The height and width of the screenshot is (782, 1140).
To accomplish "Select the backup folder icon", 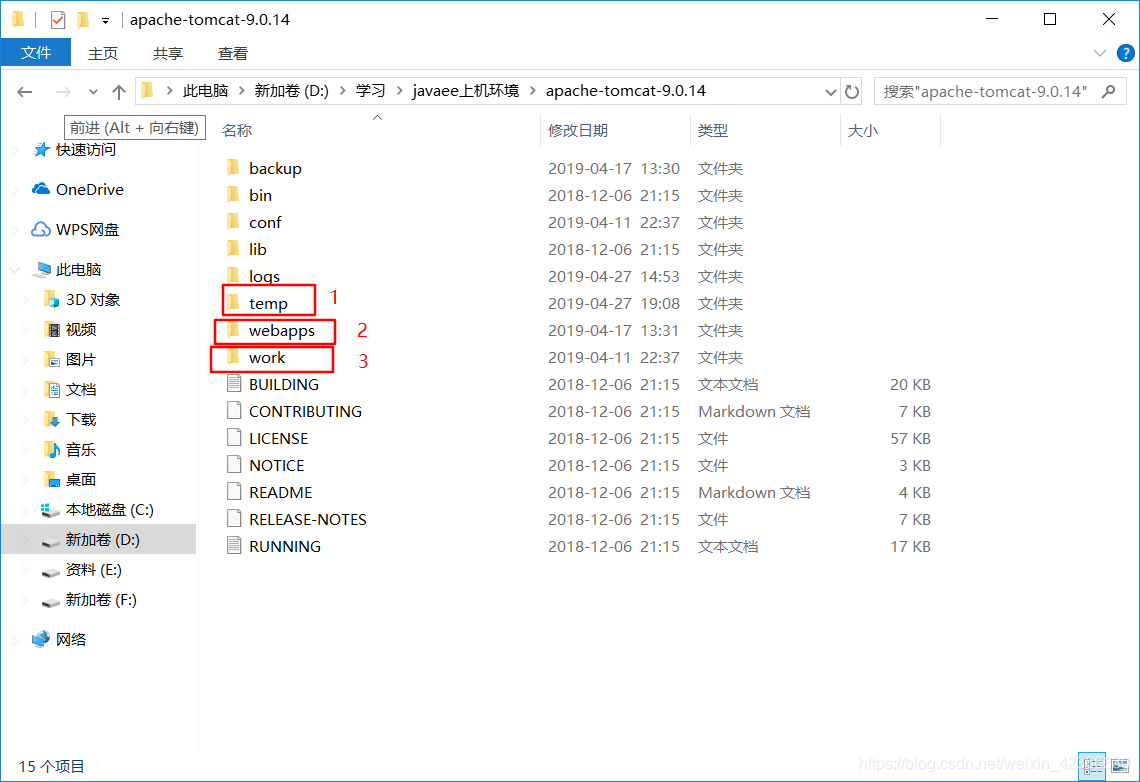I will pos(233,168).
